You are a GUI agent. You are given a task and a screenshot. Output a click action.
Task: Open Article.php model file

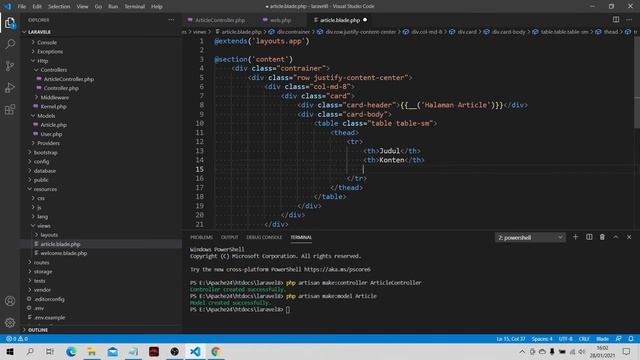[x=53, y=125]
